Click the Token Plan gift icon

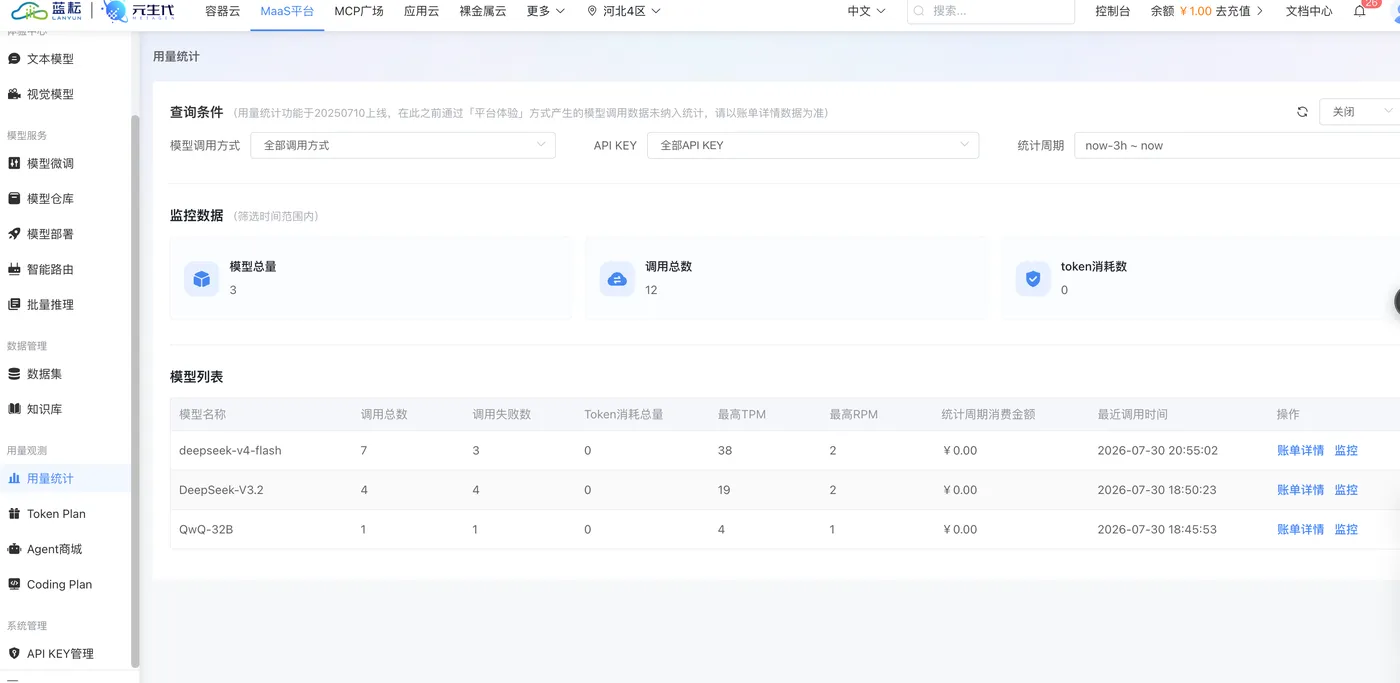(x=14, y=514)
